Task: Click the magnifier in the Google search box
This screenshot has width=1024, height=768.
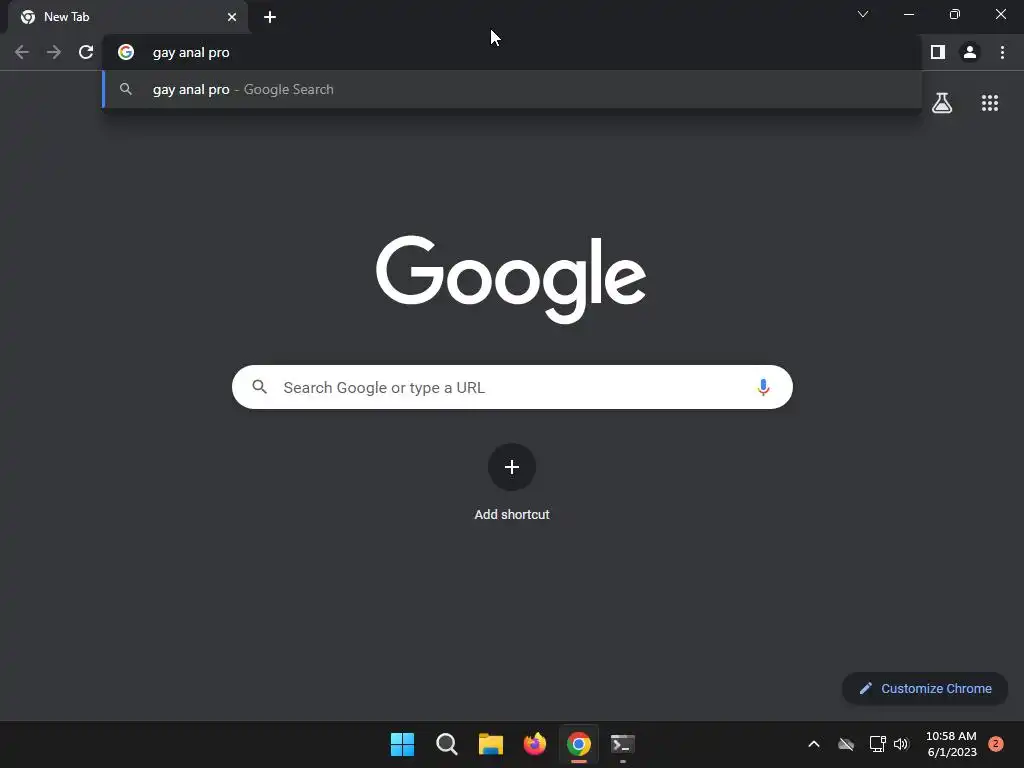Action: point(260,387)
